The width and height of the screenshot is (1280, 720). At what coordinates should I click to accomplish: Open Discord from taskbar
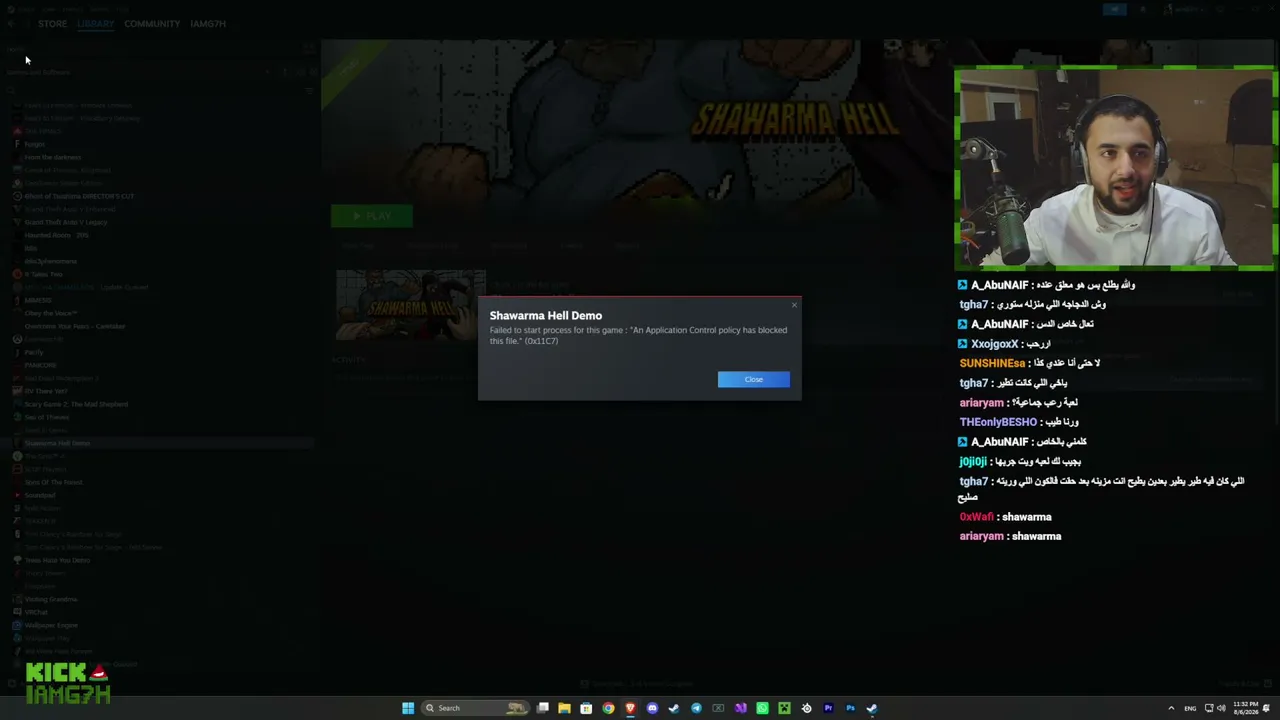click(652, 708)
